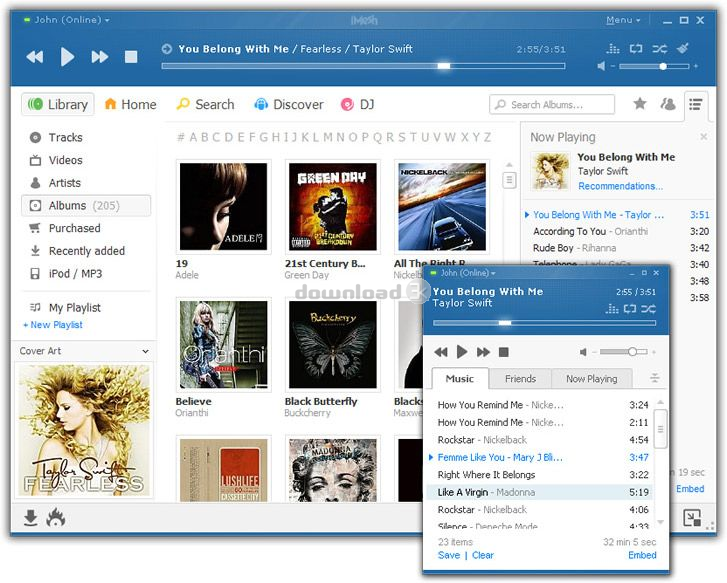727x583 pixels.
Task: Click Clear link in mini player
Action: 483,555
